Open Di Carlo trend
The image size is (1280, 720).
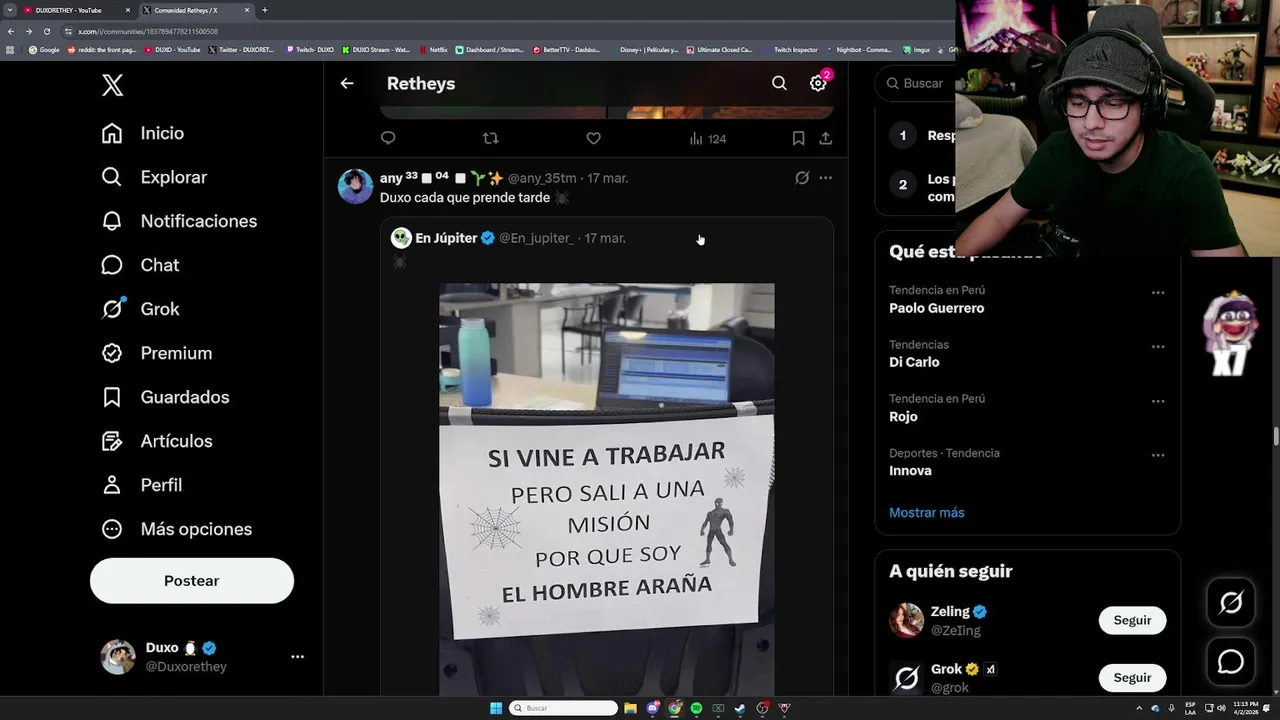coord(914,362)
